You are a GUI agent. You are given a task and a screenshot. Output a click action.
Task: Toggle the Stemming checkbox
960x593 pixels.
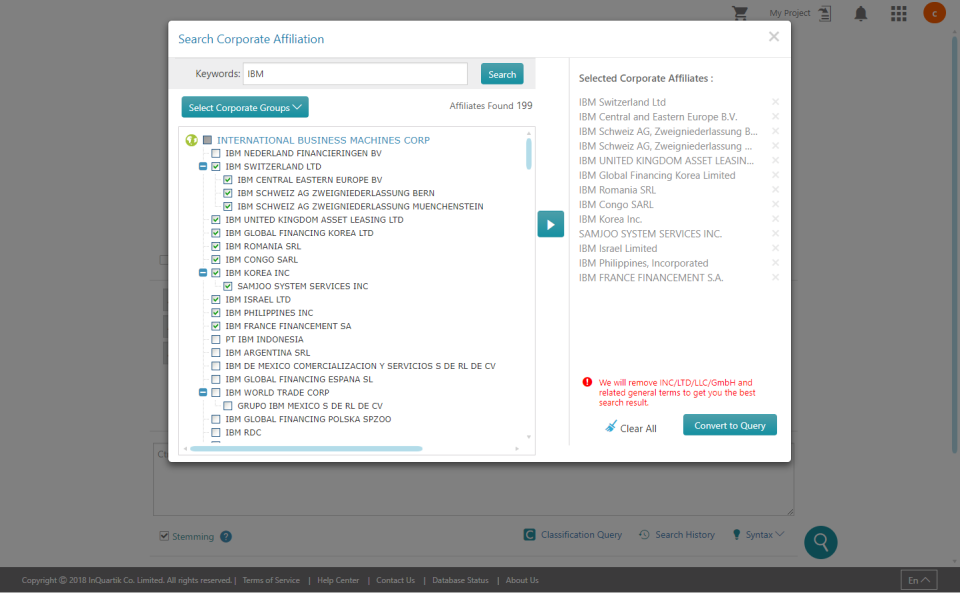pos(164,536)
